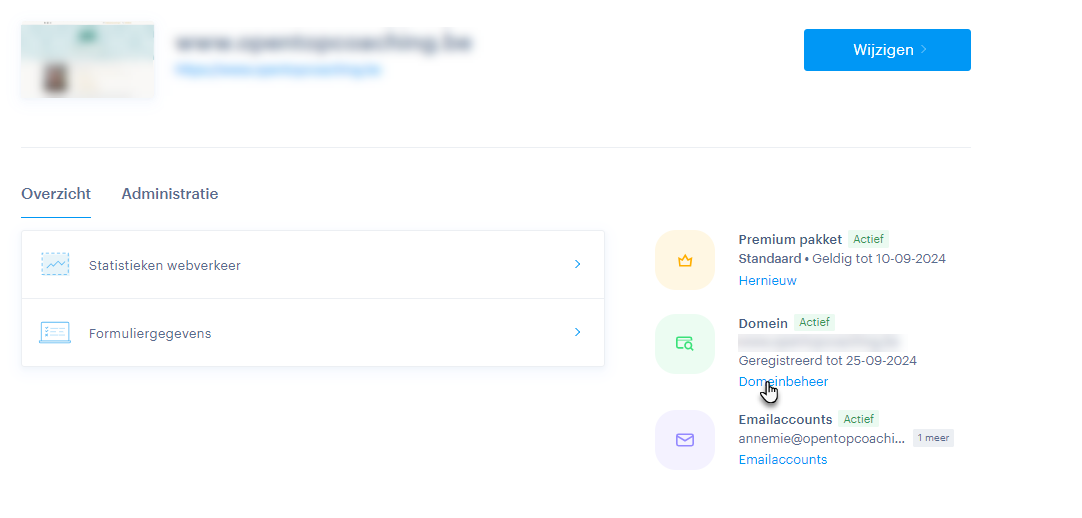
Task: Click the Premium pakket crown icon
Action: pos(685,260)
